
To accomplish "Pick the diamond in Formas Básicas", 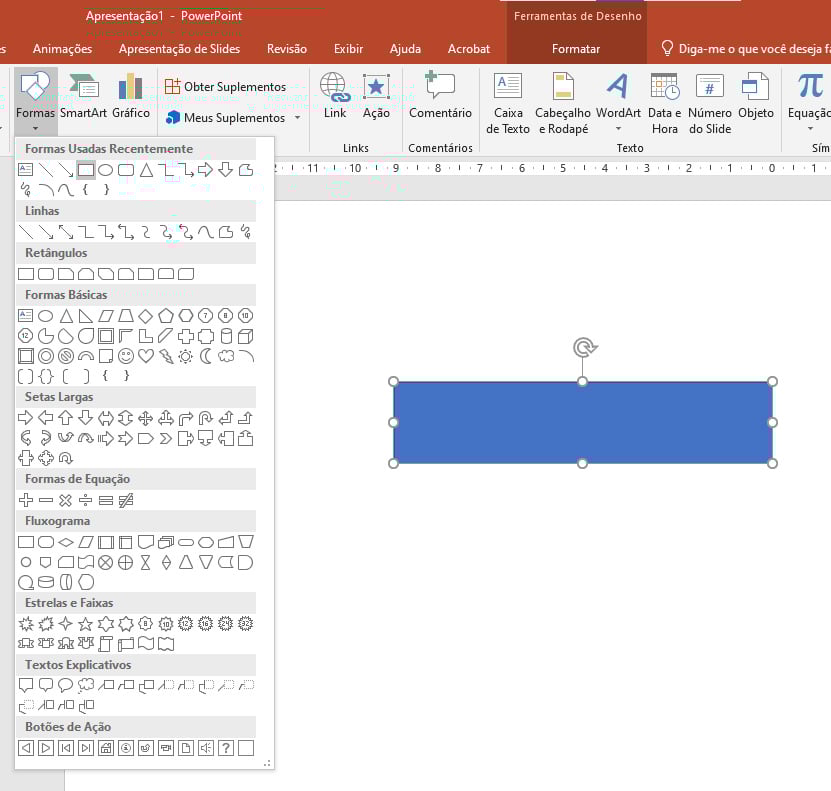I will [145, 316].
